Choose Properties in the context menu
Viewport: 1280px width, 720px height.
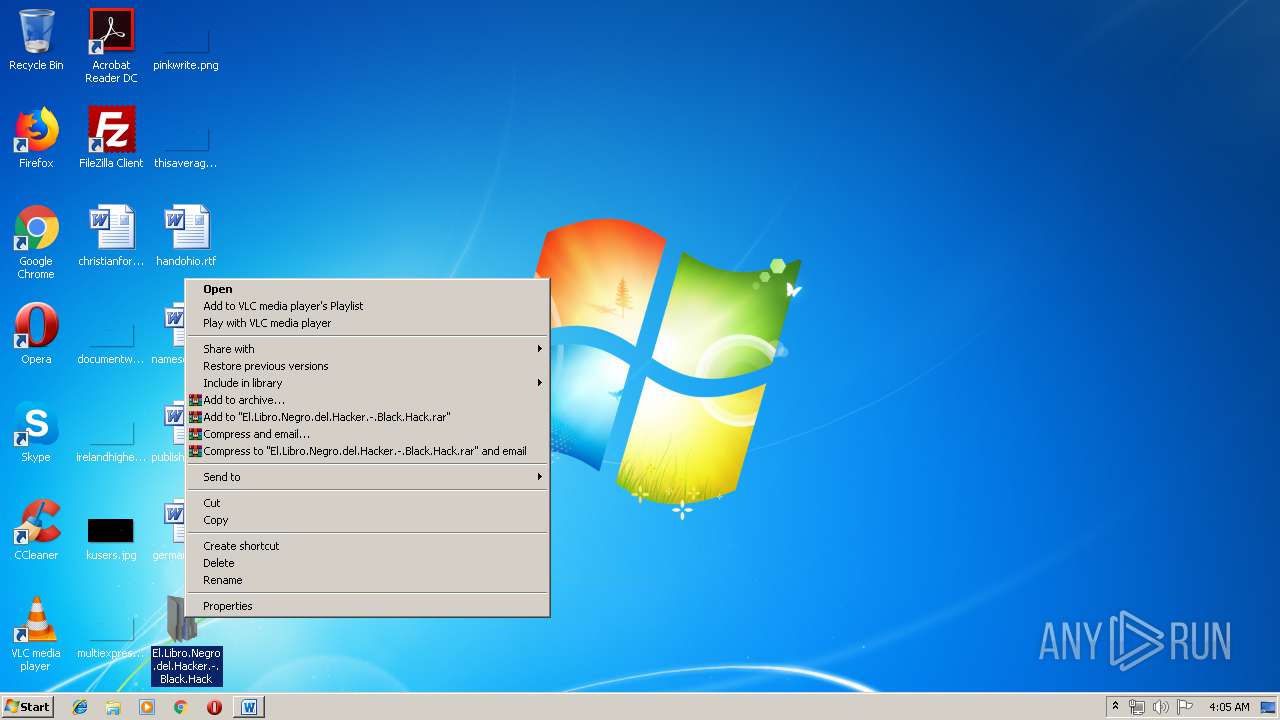(367, 606)
